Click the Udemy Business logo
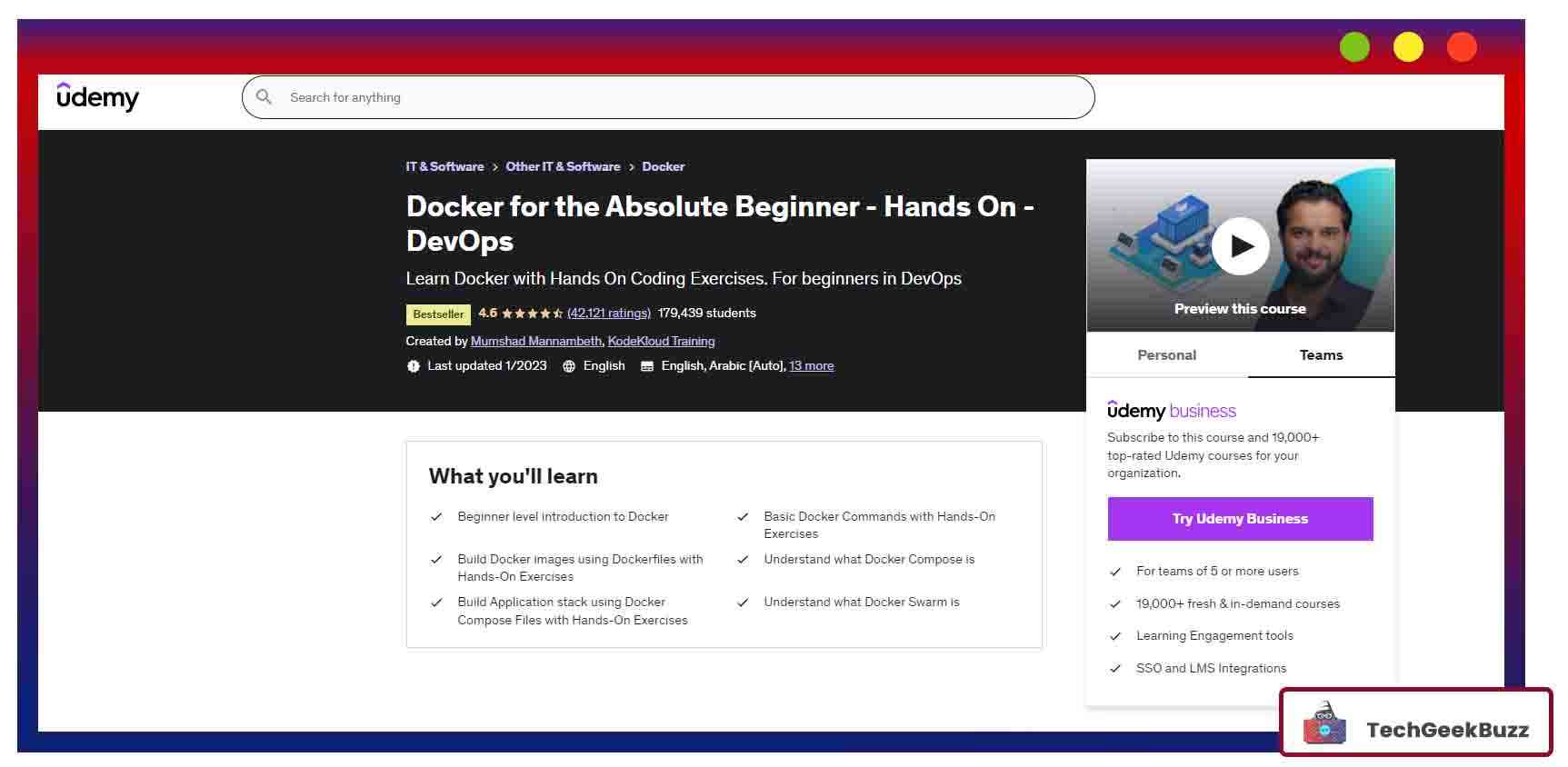Viewport: 1568px width, 767px height. click(1171, 411)
